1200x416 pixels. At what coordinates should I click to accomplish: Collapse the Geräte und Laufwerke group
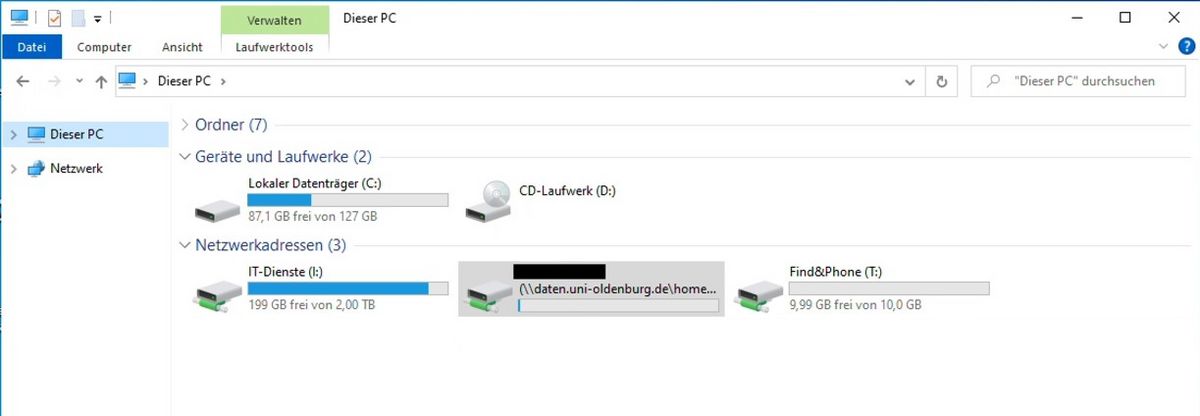[x=185, y=157]
